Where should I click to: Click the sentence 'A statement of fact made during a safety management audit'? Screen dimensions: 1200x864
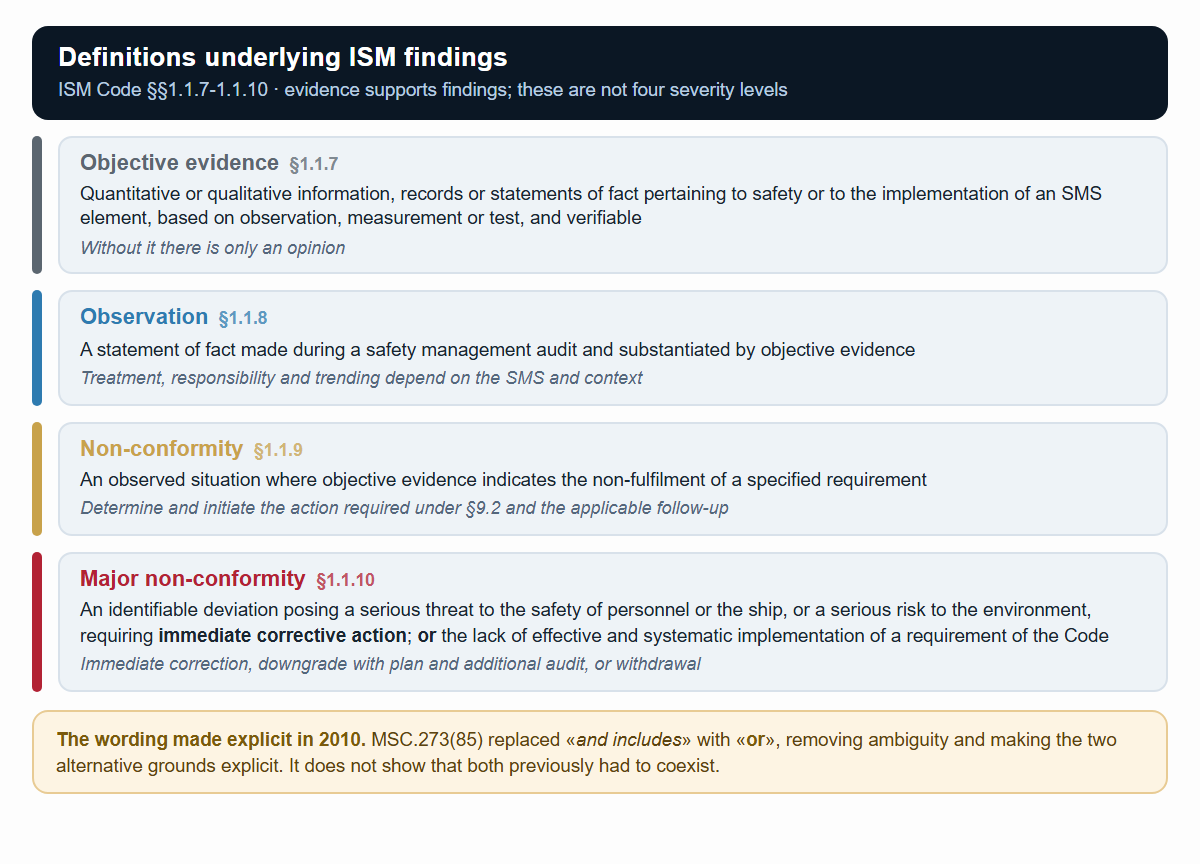(x=498, y=350)
